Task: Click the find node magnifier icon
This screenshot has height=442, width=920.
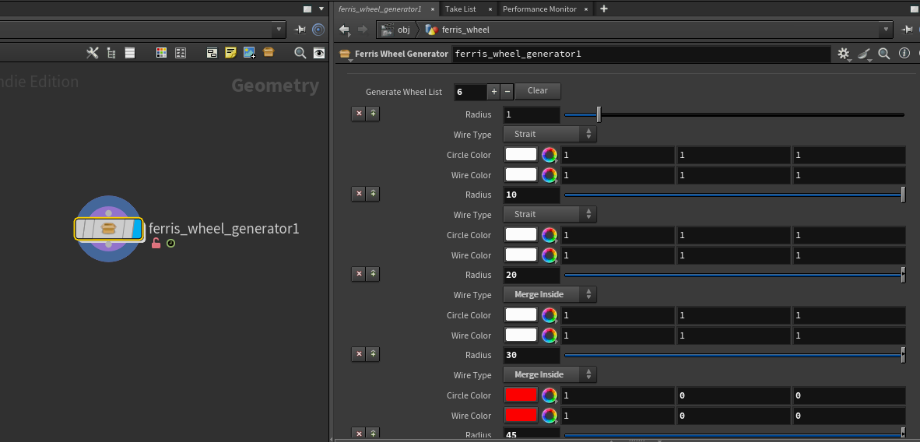Action: click(300, 53)
